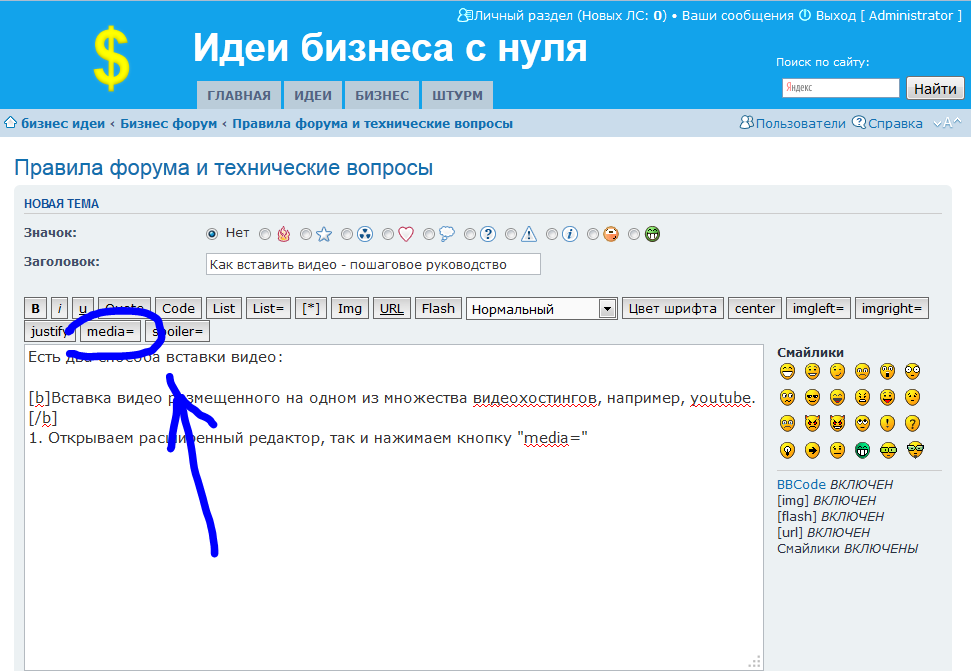Apply bold with the B button
971x671 pixels.
point(36,309)
